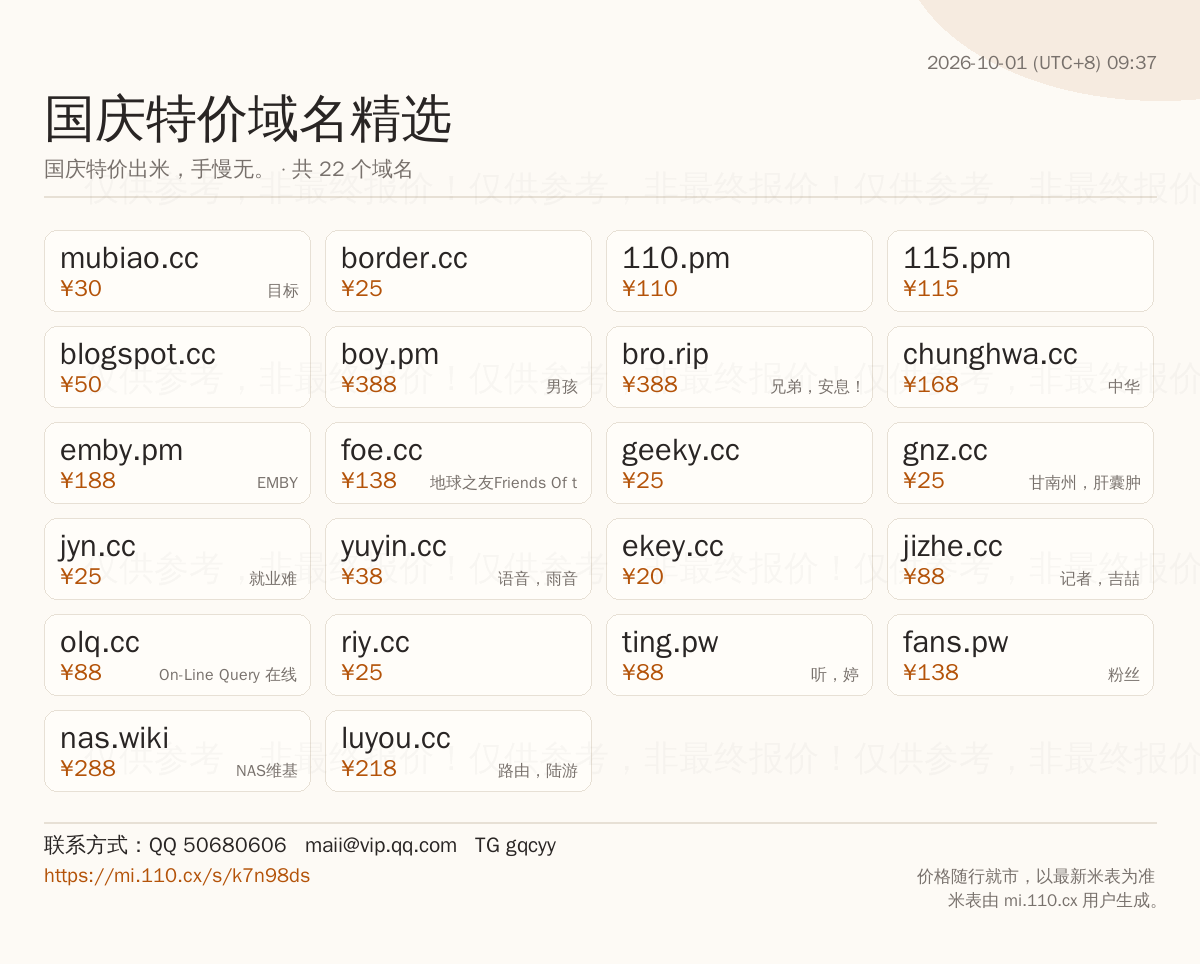Click the 110.pm domain name

(x=676, y=258)
